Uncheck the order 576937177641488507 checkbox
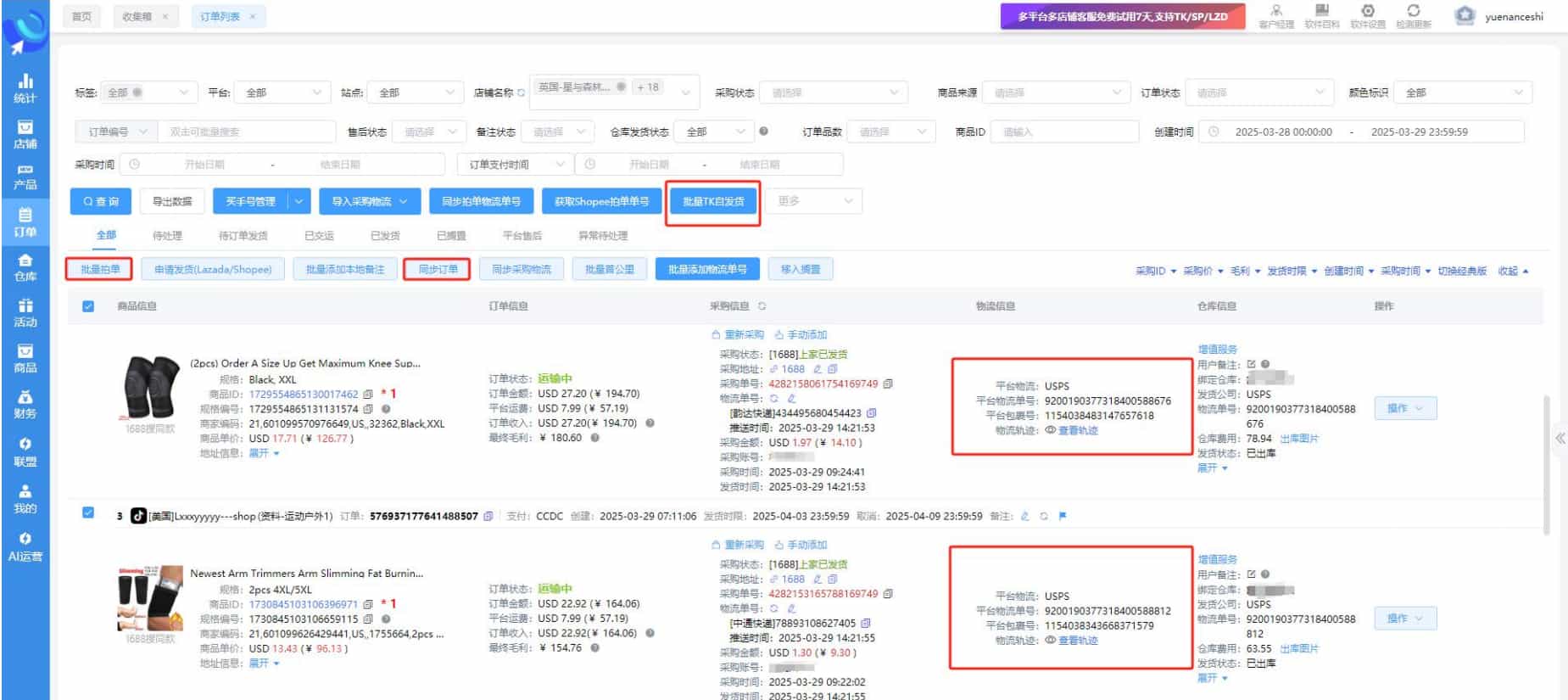This screenshot has width=1568, height=700. [x=88, y=512]
